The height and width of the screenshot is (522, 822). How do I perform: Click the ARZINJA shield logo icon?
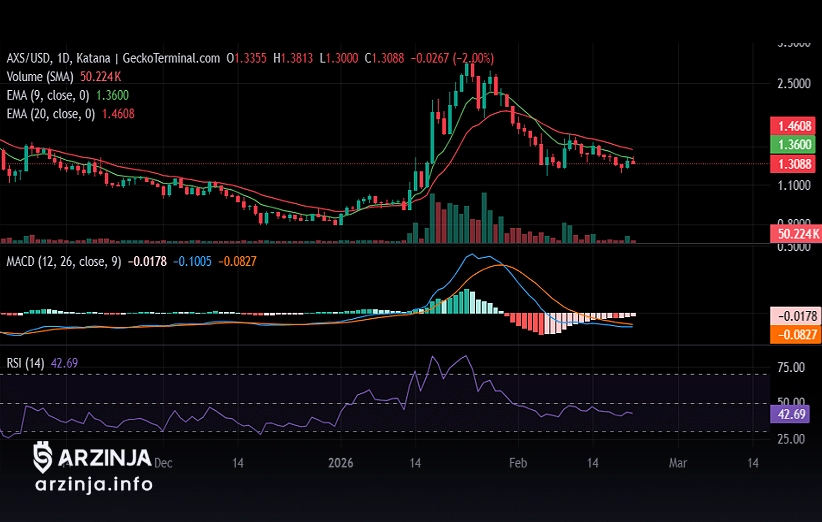pyautogui.click(x=43, y=457)
